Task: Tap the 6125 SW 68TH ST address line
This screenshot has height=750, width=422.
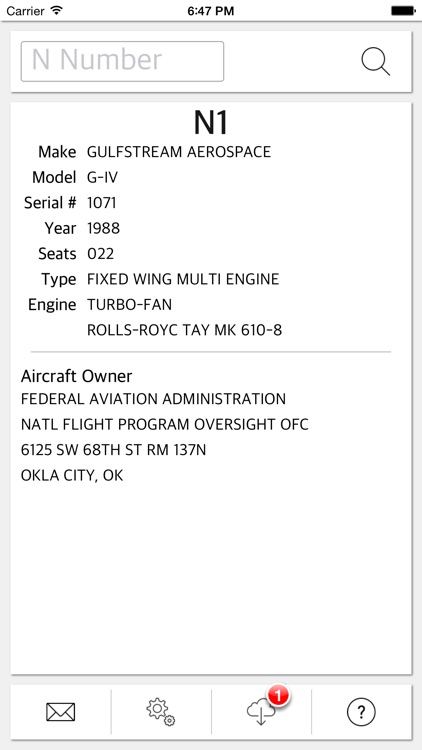Action: click(113, 450)
